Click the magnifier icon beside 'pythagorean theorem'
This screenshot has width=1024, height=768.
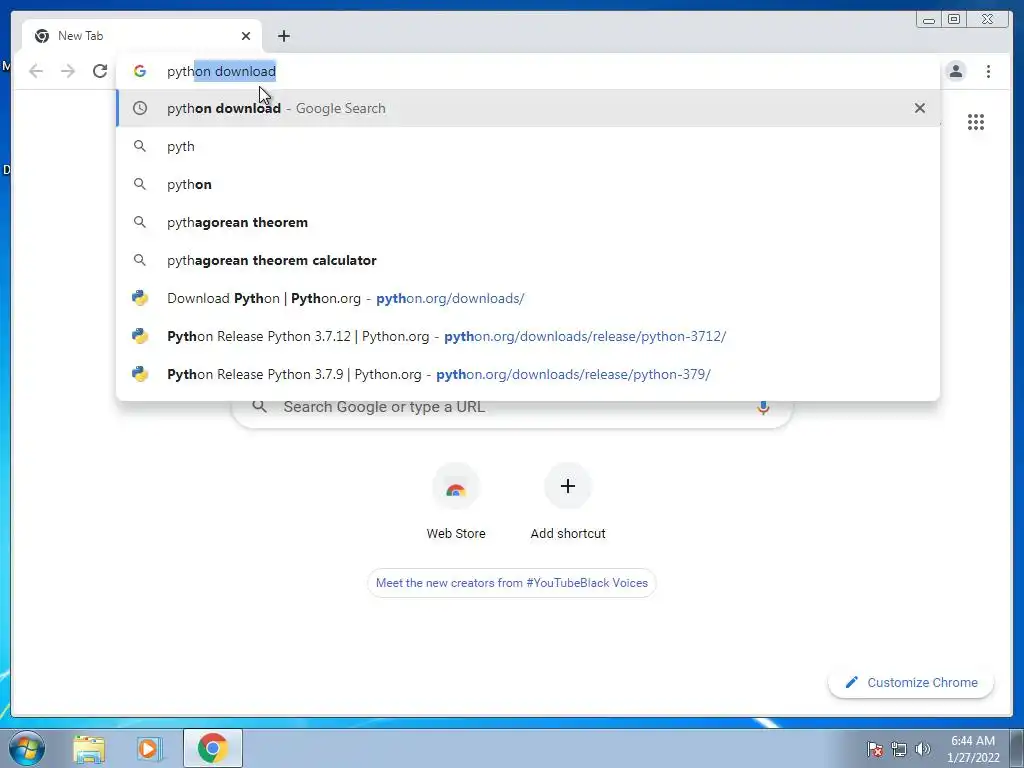[x=140, y=222]
